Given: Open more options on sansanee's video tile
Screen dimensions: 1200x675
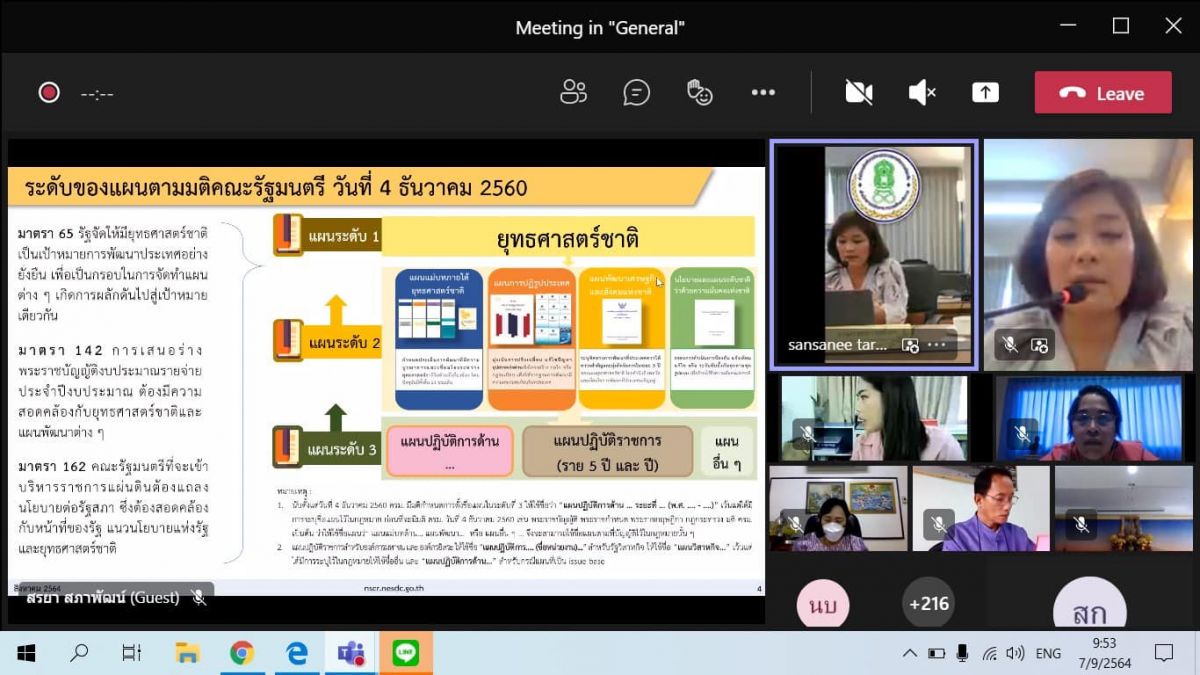Looking at the screenshot, I should click(937, 345).
